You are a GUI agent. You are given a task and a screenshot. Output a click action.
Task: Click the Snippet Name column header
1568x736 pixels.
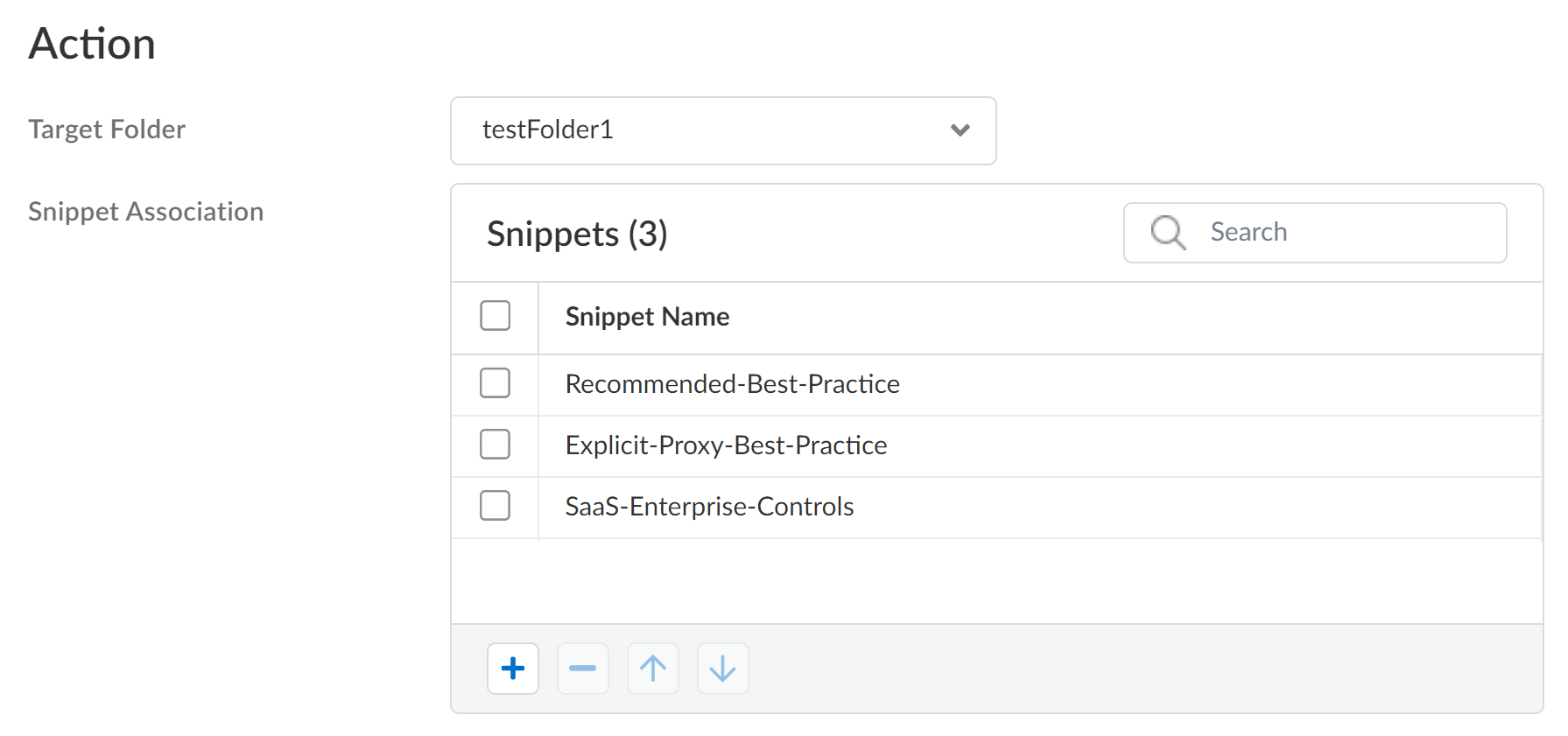click(x=647, y=317)
